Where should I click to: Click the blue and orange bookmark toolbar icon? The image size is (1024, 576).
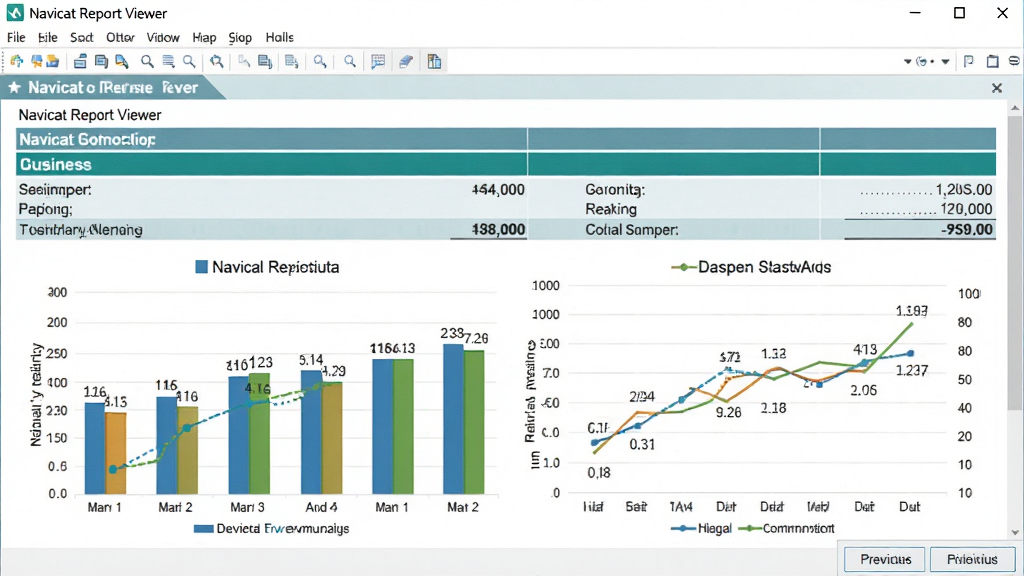click(37, 61)
